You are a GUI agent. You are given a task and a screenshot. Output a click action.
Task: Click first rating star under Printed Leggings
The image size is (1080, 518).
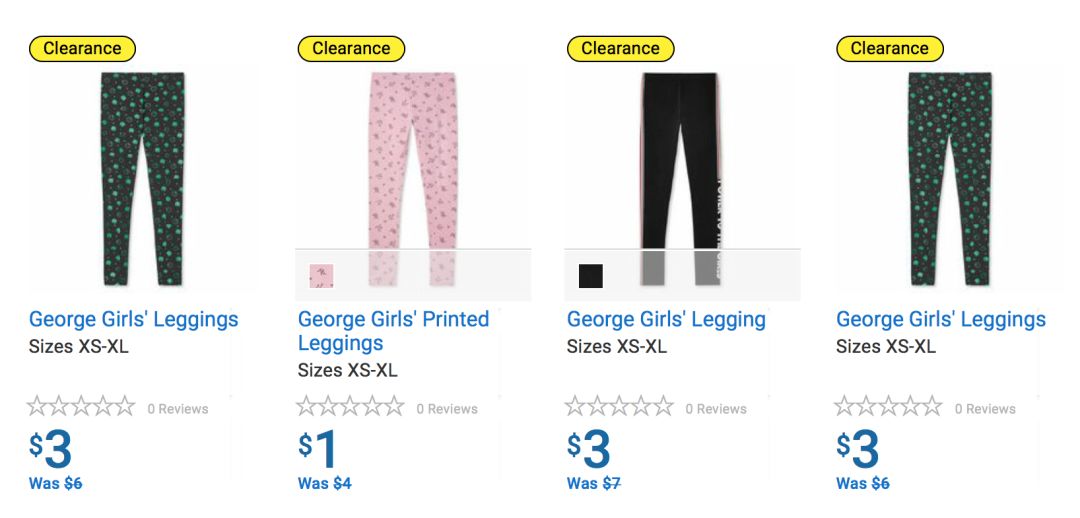307,407
